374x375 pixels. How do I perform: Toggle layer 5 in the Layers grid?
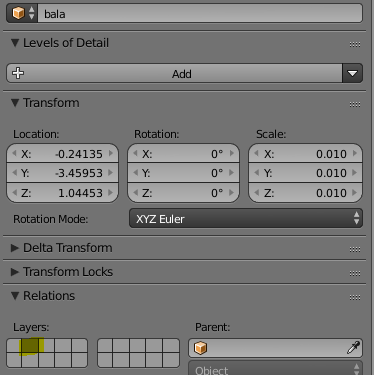pos(80,346)
